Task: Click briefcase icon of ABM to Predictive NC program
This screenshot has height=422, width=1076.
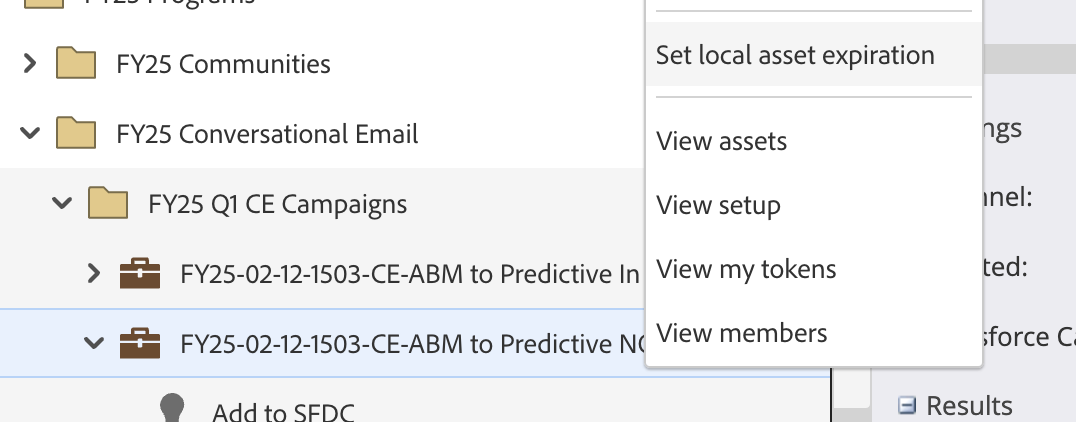Action: [140, 343]
